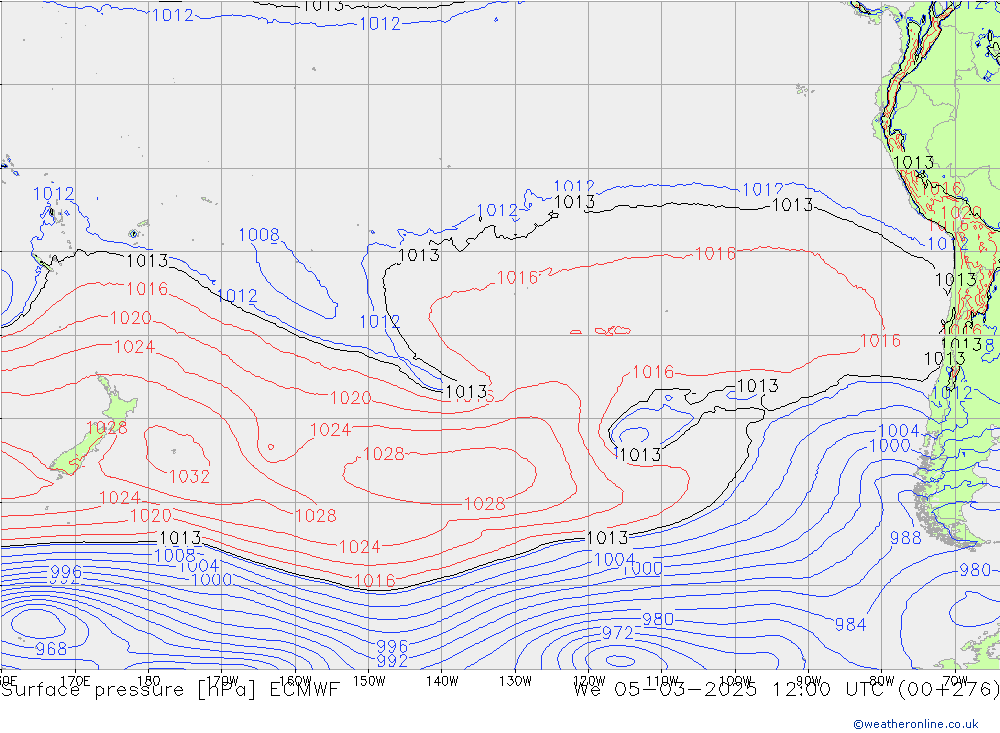The image size is (1000, 733).
Task: Click the 130W longitude axis label
Action: click(515, 681)
